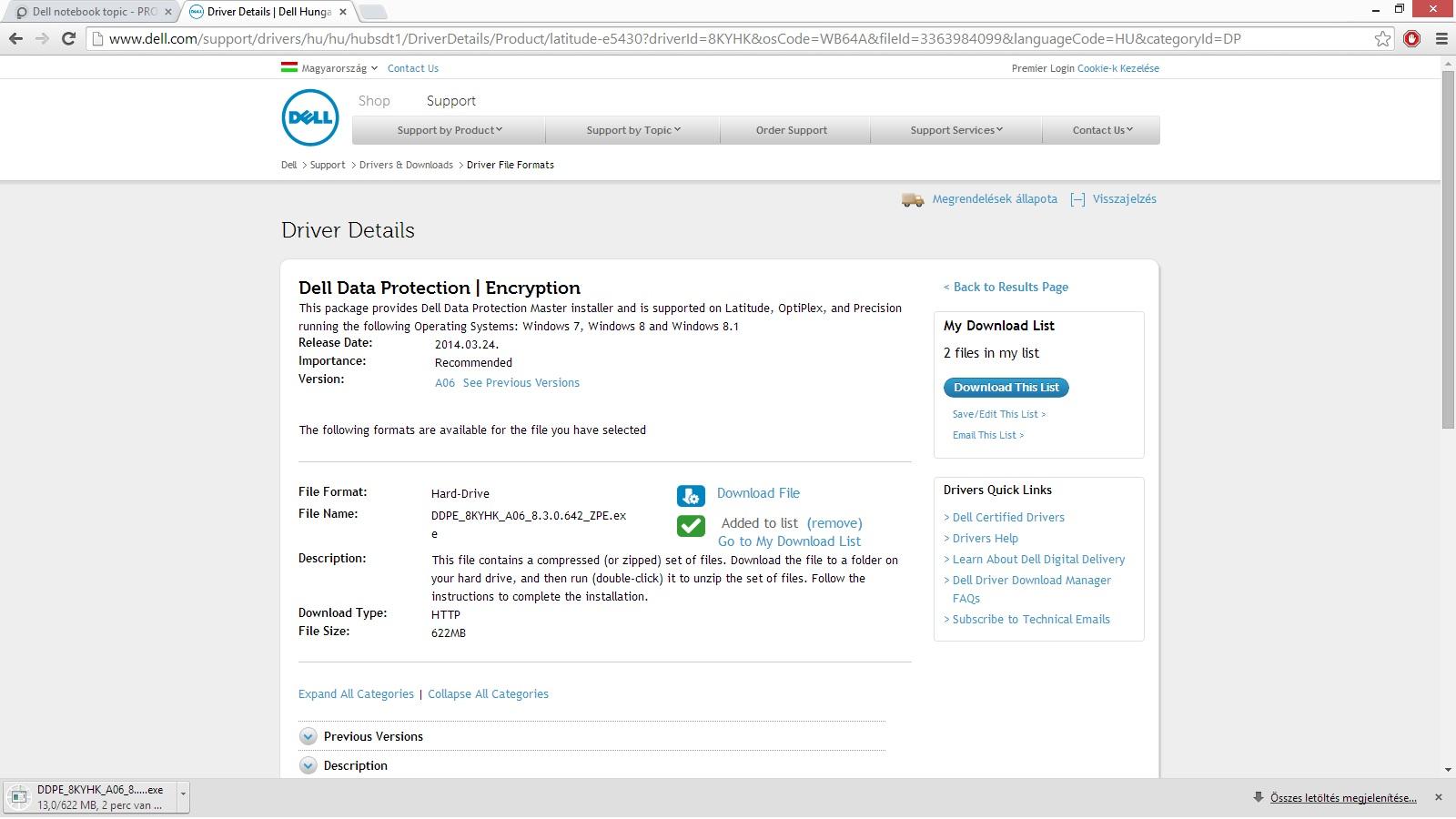This screenshot has width=1456, height=819.
Task: Expand the Previous Versions section
Action: point(308,736)
